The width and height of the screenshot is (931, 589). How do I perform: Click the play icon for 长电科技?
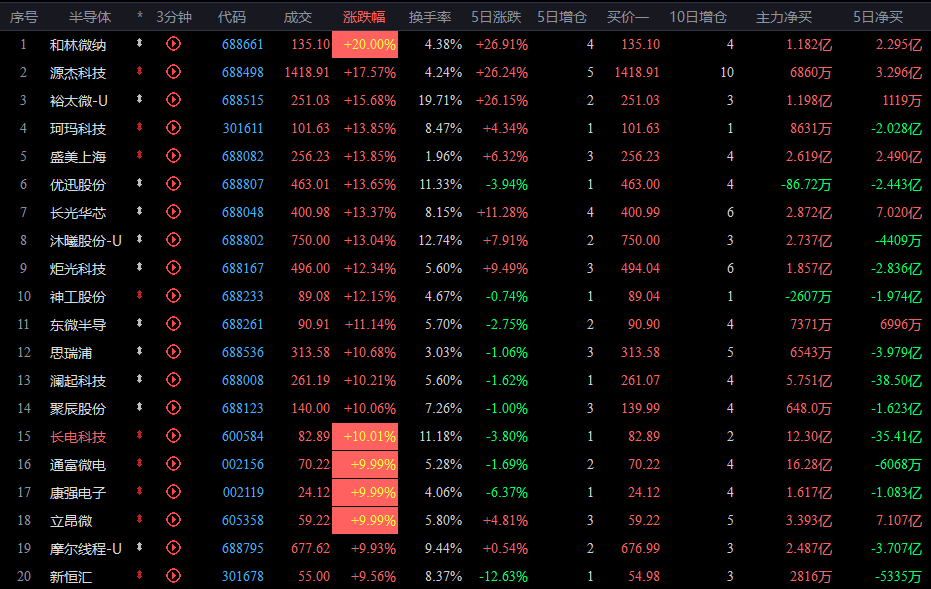tap(173, 436)
